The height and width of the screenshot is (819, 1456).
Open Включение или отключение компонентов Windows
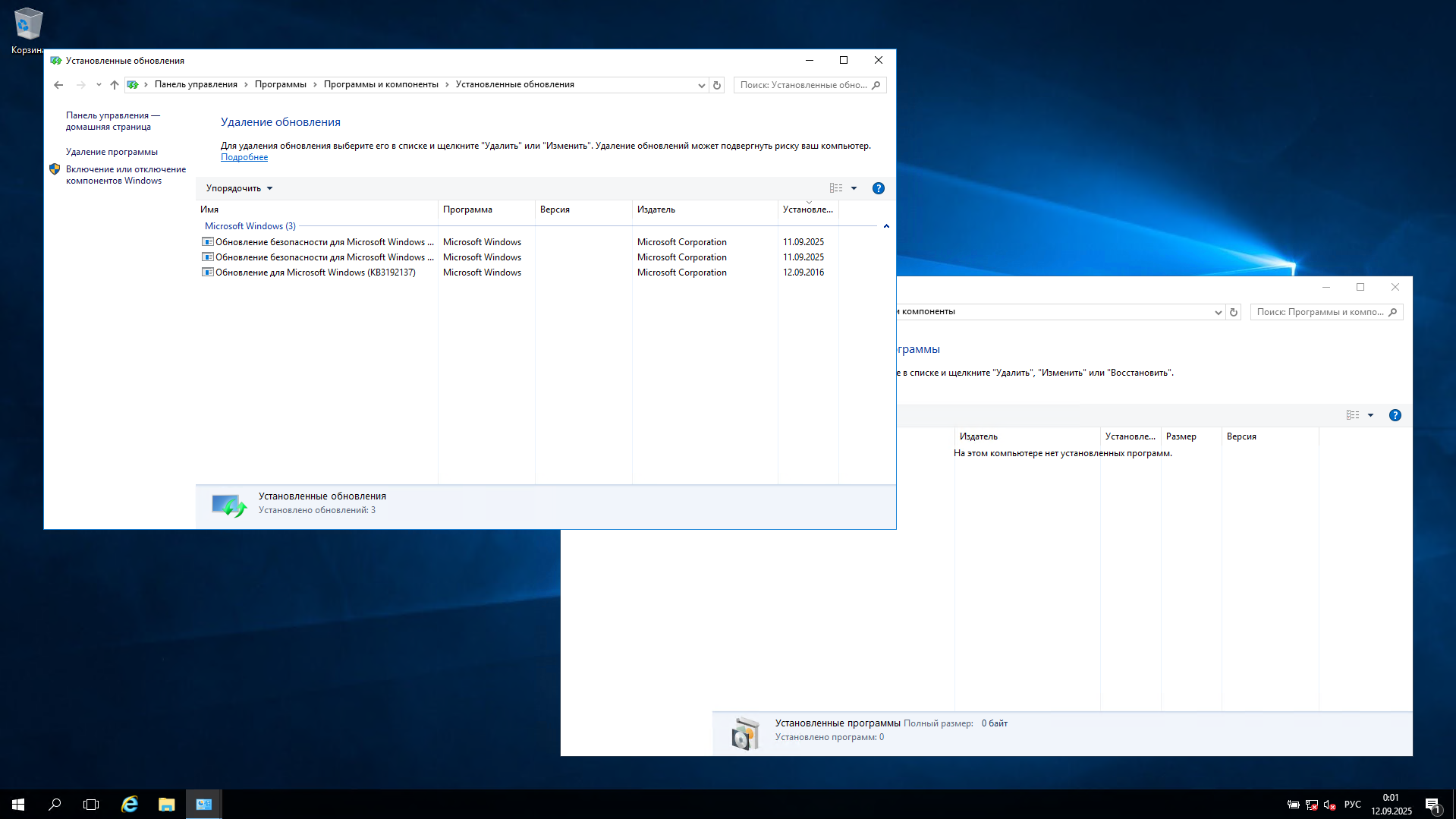[x=126, y=175]
